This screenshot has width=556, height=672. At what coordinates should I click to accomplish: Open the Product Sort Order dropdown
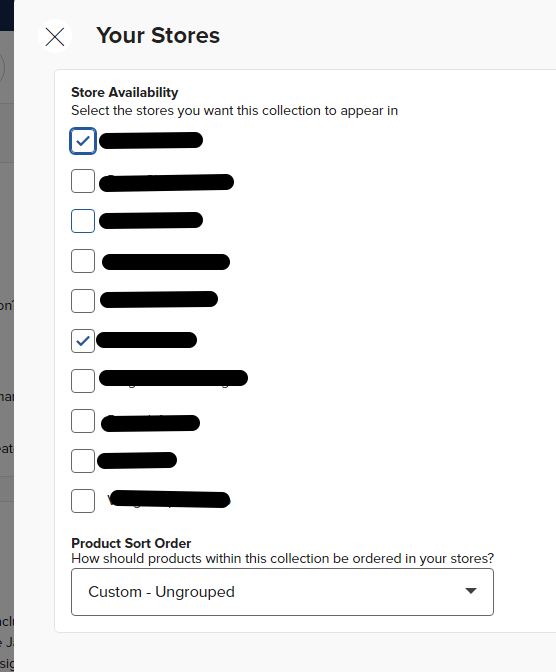tap(282, 592)
